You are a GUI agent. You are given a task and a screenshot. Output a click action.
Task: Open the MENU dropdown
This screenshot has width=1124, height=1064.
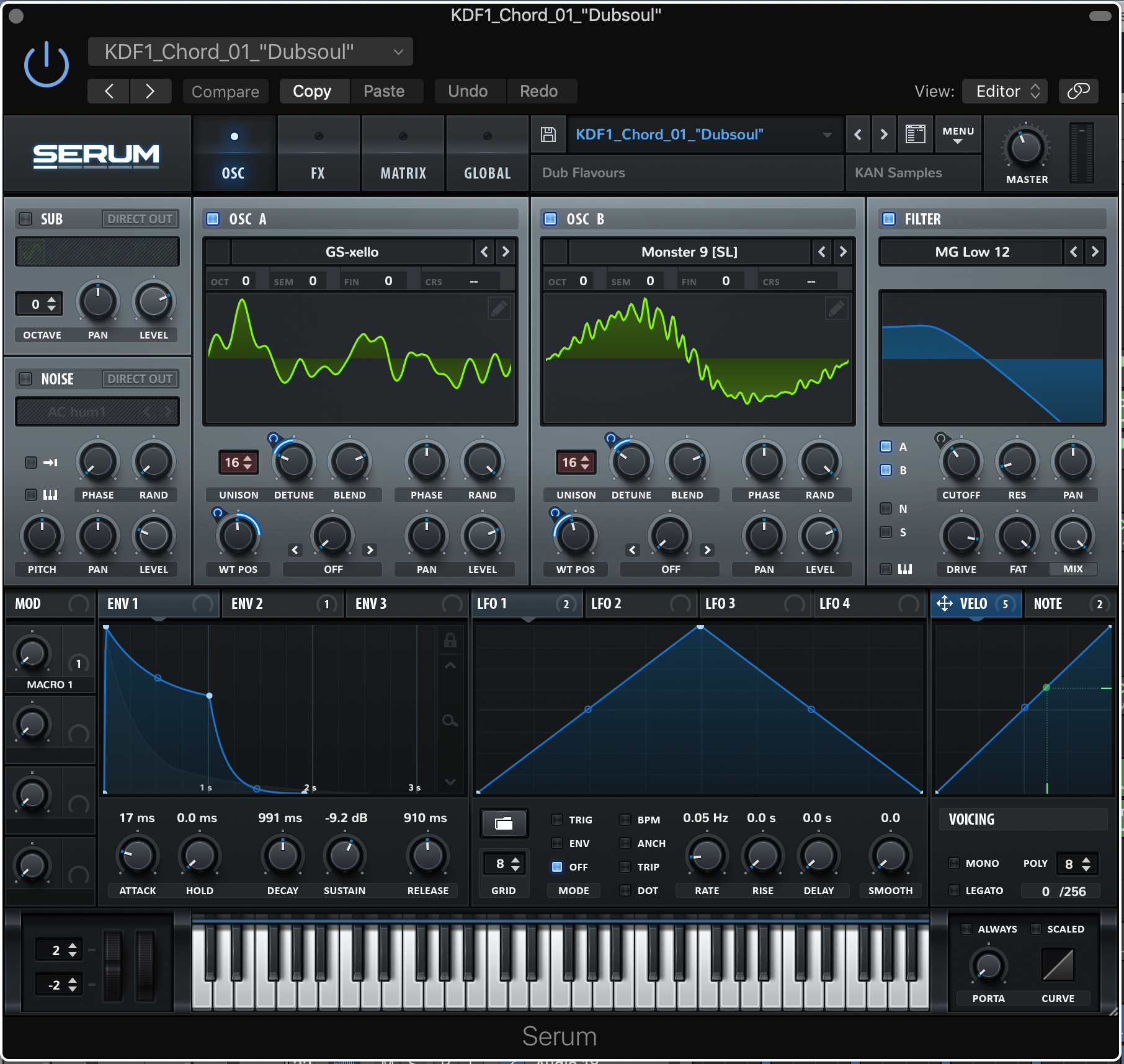[958, 135]
